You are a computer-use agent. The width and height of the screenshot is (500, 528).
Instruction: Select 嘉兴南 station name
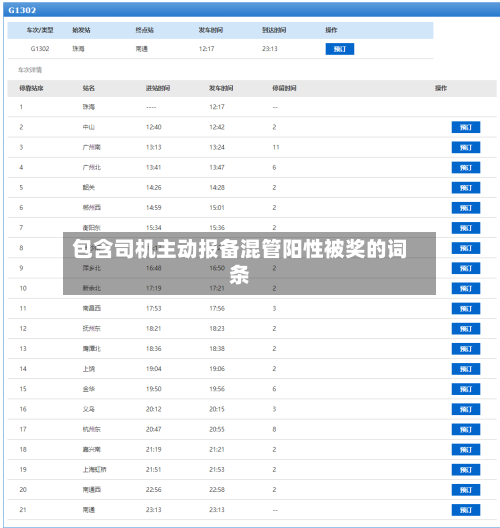coord(92,450)
